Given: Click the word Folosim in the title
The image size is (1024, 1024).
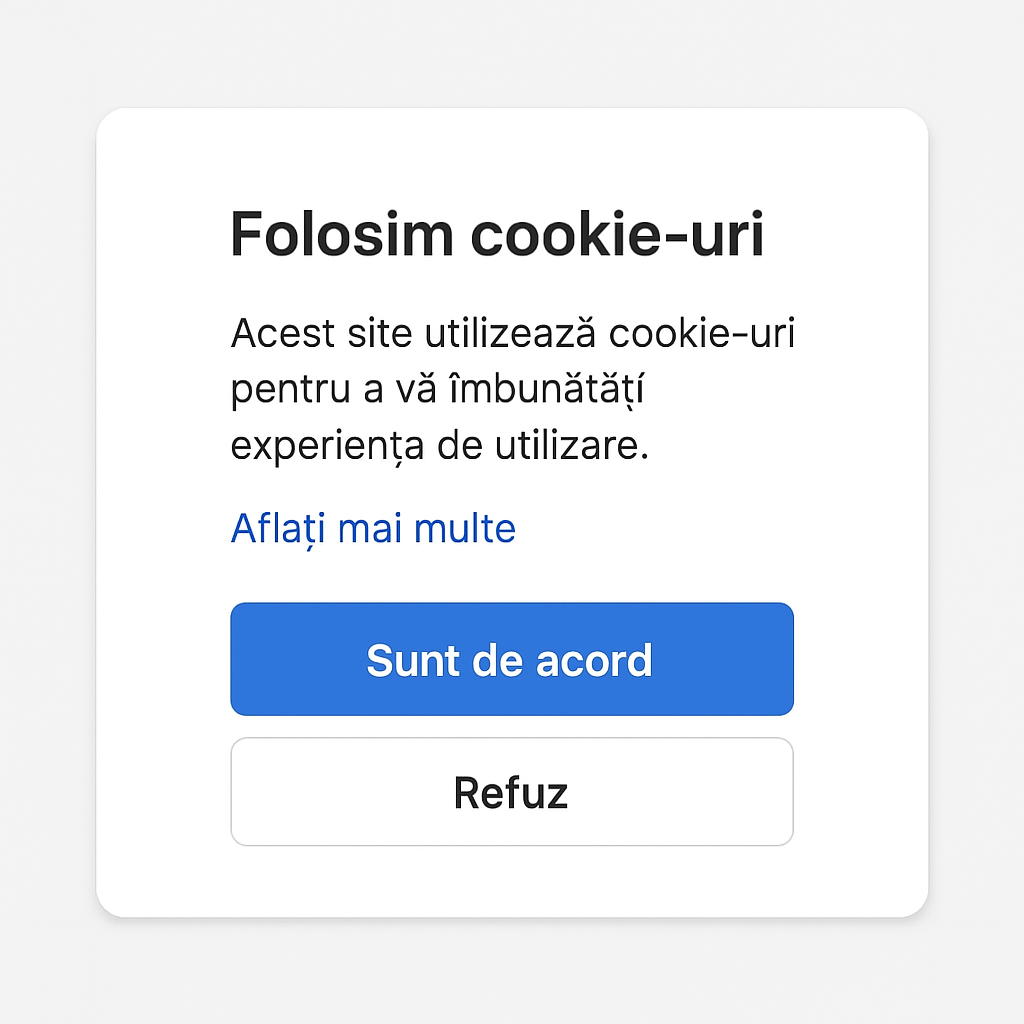Looking at the screenshot, I should [x=342, y=235].
